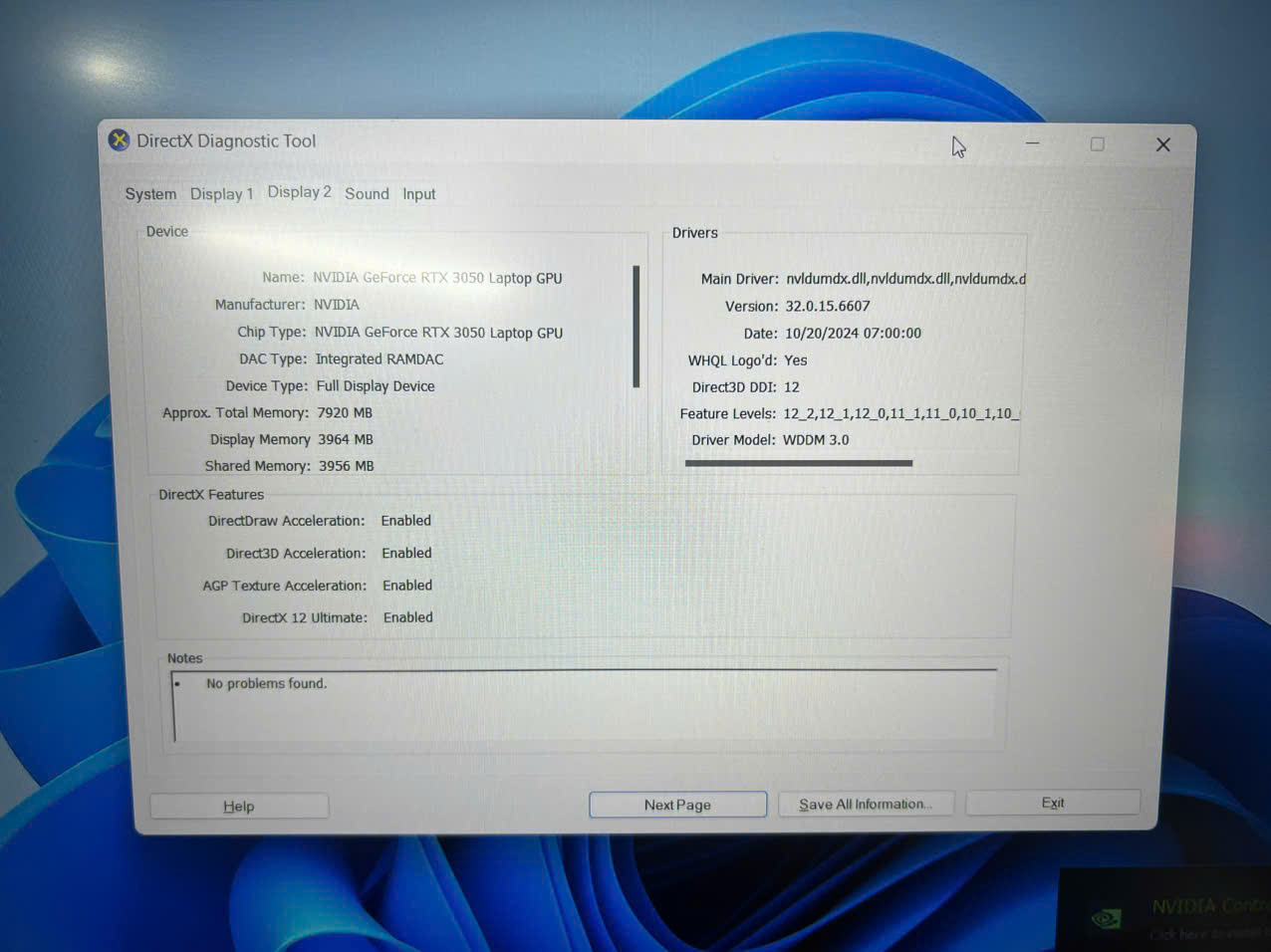The height and width of the screenshot is (952, 1271).
Task: Open the Input tab
Action: point(419,194)
